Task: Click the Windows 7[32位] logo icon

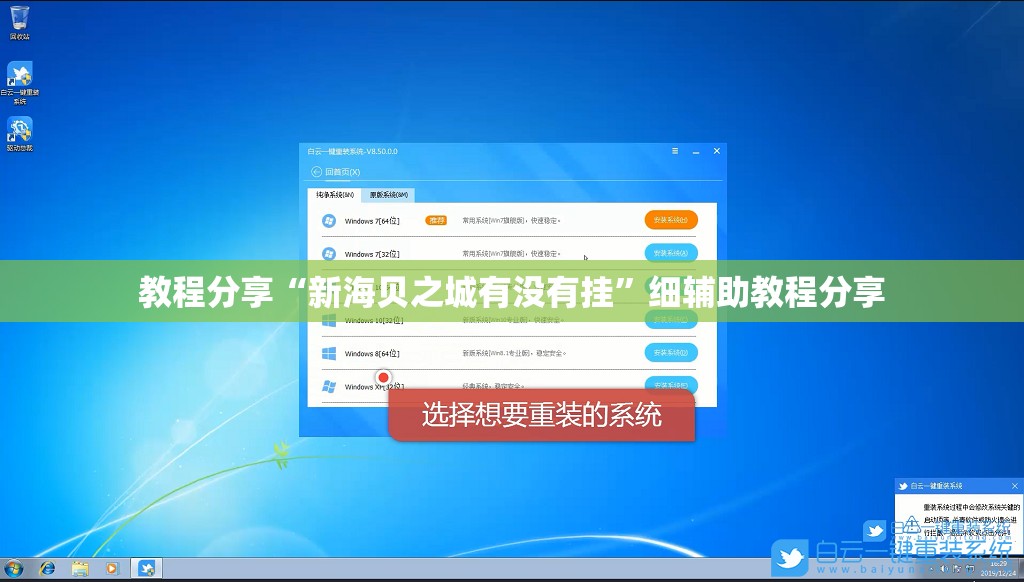Action: tap(329, 253)
